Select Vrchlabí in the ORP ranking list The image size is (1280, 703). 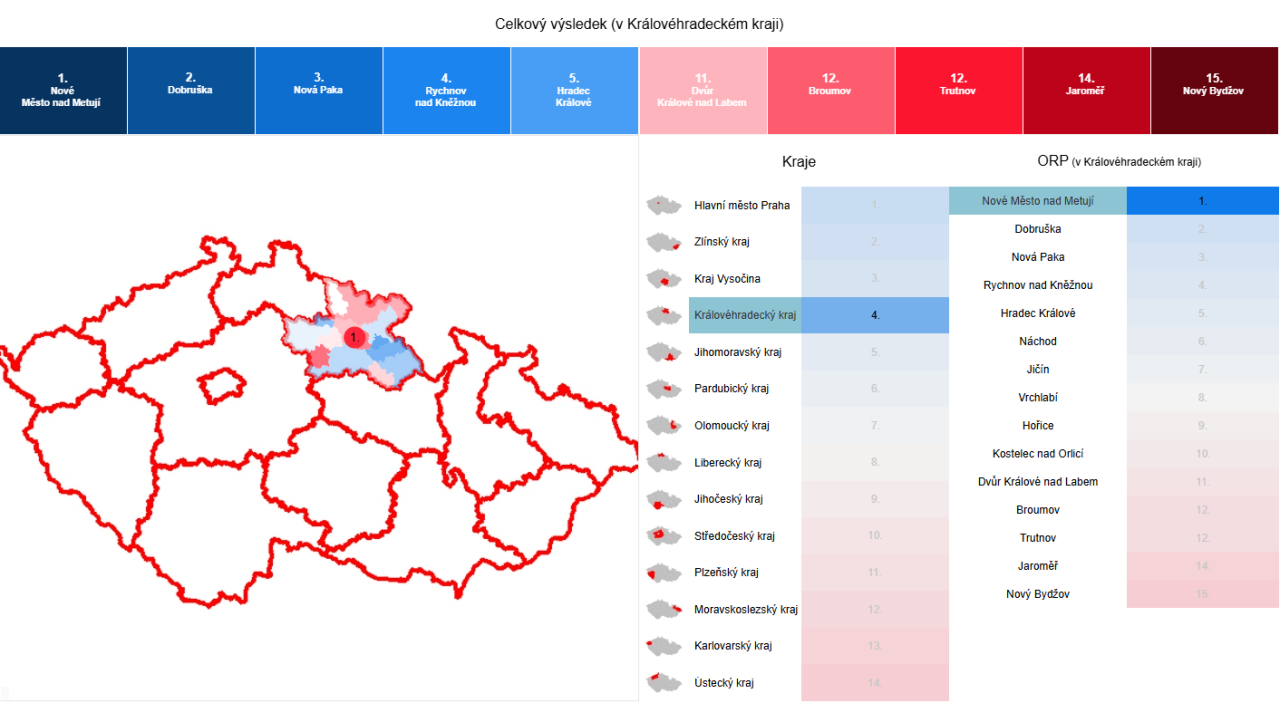pyautogui.click(x=1037, y=398)
